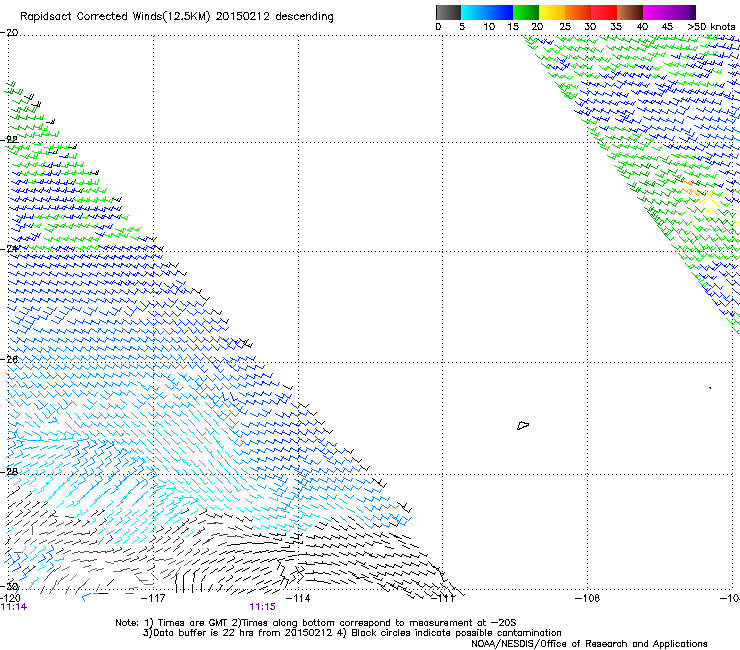Viewport: 740px width, 650px height.
Task: Click the green 15-20 knots color band
Action: click(526, 12)
